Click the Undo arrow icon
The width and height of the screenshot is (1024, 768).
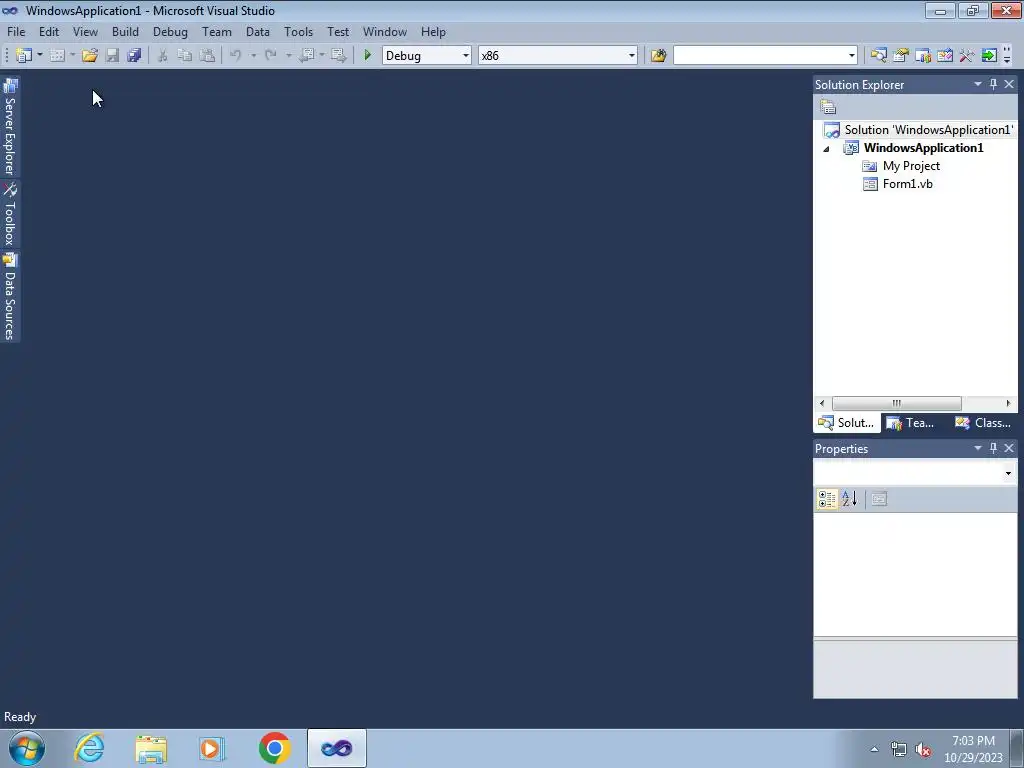click(x=236, y=56)
